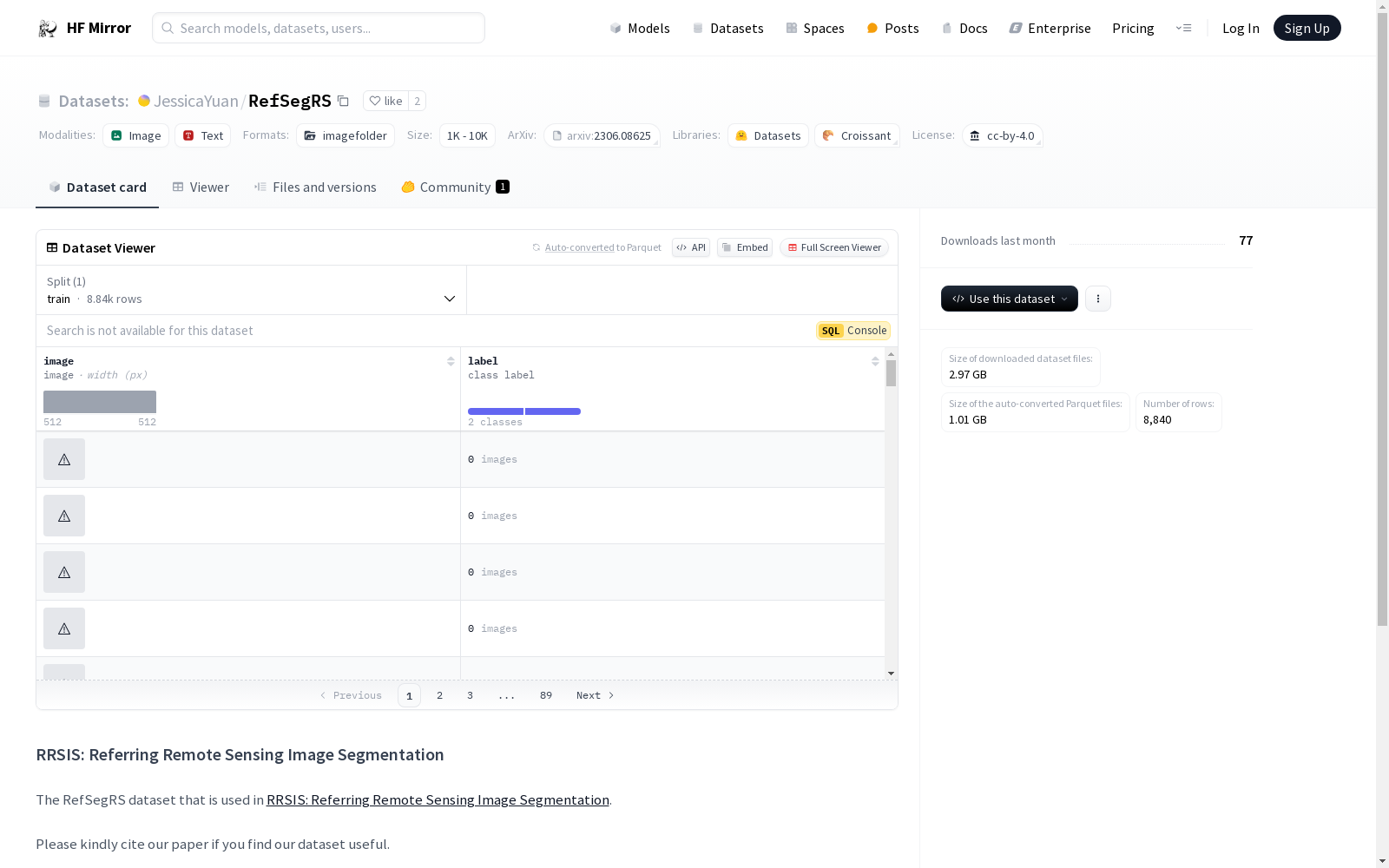Screen dimensions: 1389x868
Task: Open the Text modality tag
Action: (x=202, y=135)
